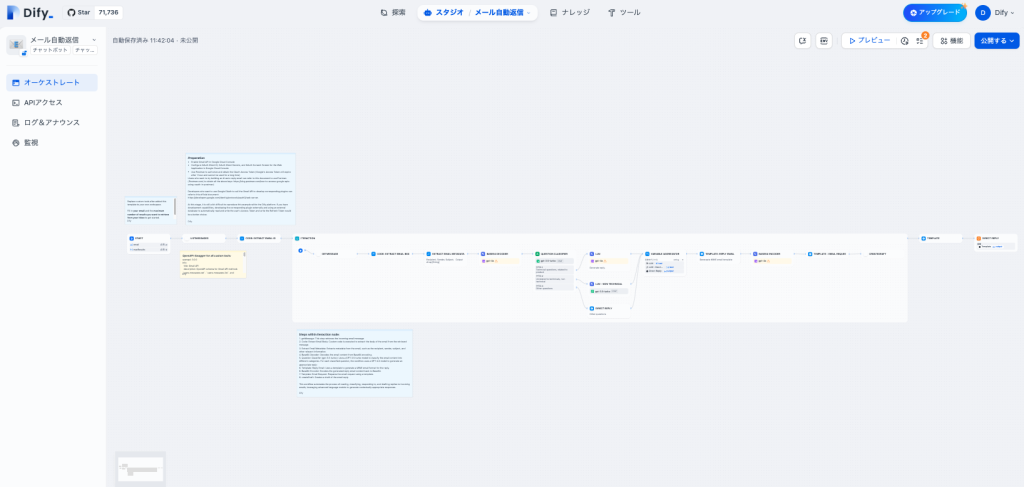Select the BASE64 ENCODER node icon
The width and height of the screenshot is (1024, 487).
pos(756,253)
